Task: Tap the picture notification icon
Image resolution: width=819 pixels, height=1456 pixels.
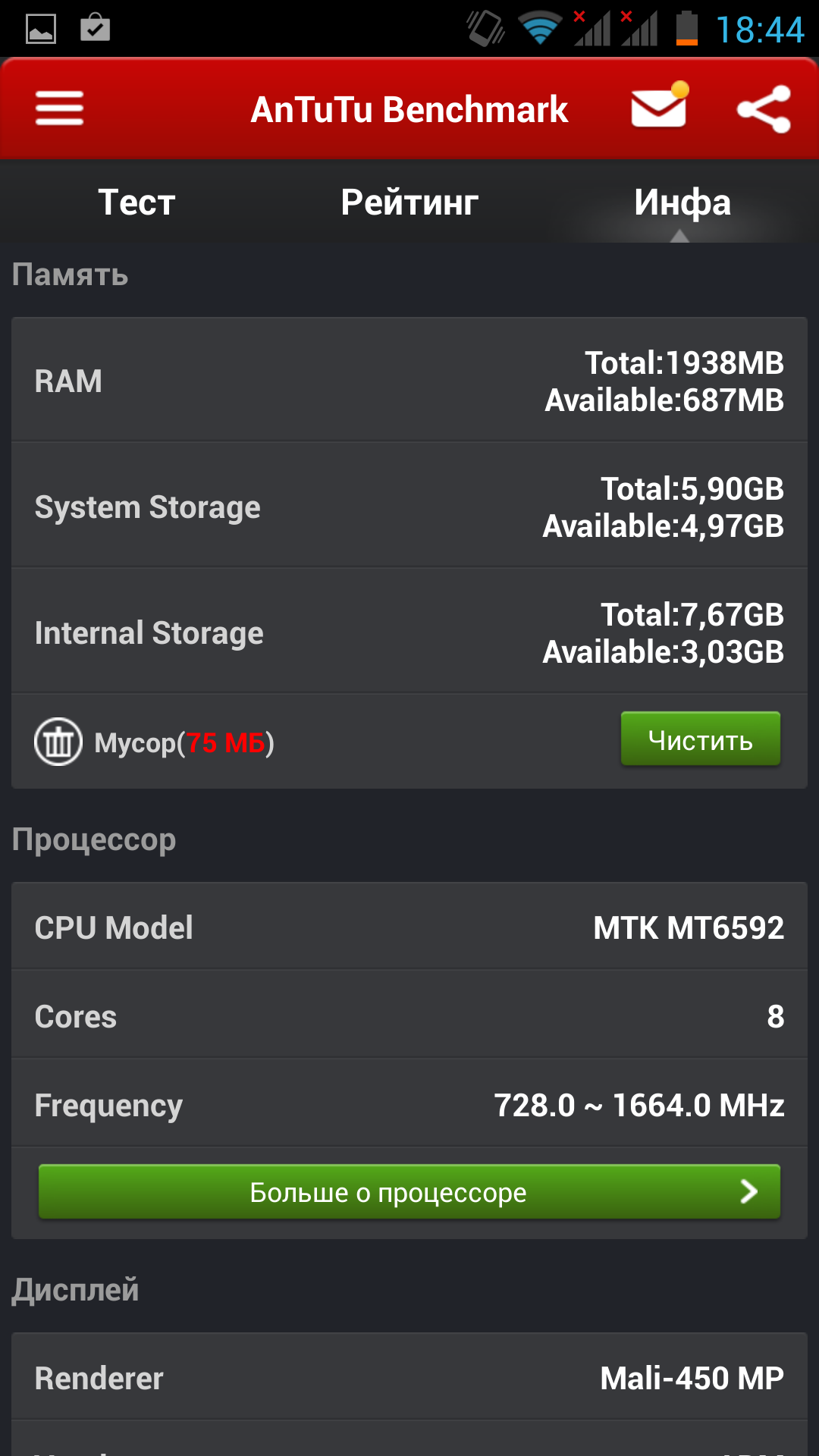Action: (x=41, y=30)
